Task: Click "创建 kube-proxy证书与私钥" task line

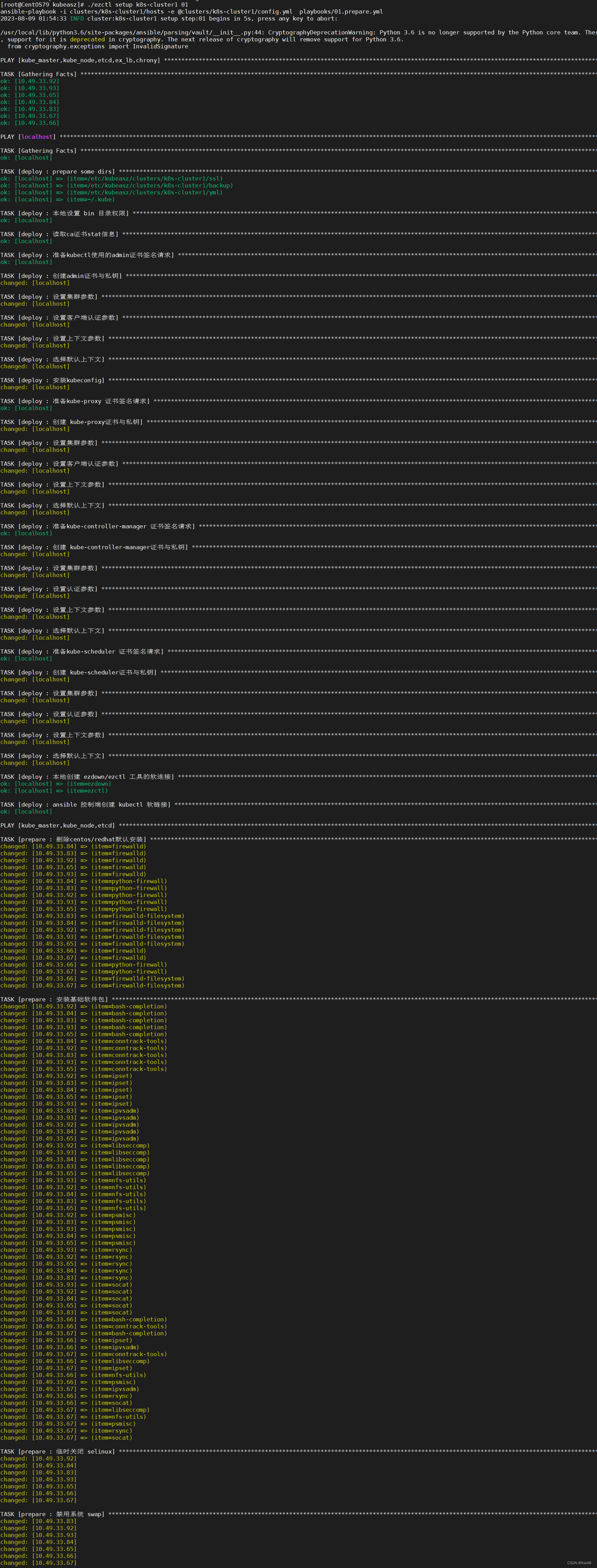Action: [x=72, y=422]
